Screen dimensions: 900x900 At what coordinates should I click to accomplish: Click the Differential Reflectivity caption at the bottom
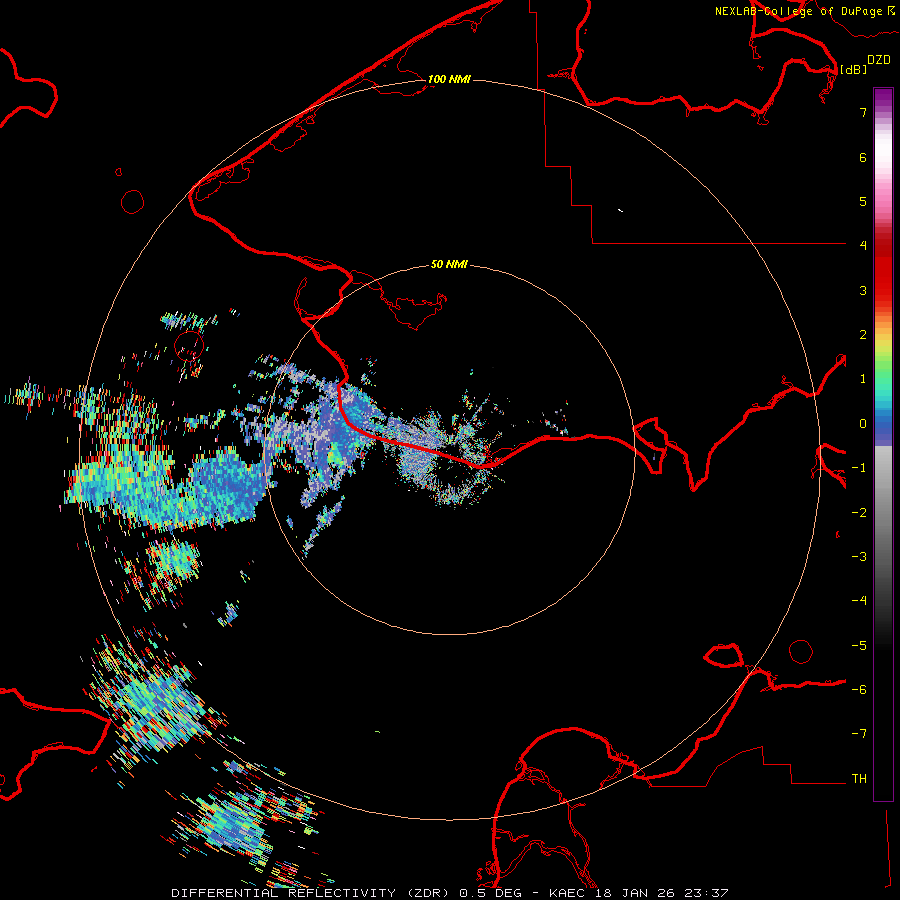[449, 893]
